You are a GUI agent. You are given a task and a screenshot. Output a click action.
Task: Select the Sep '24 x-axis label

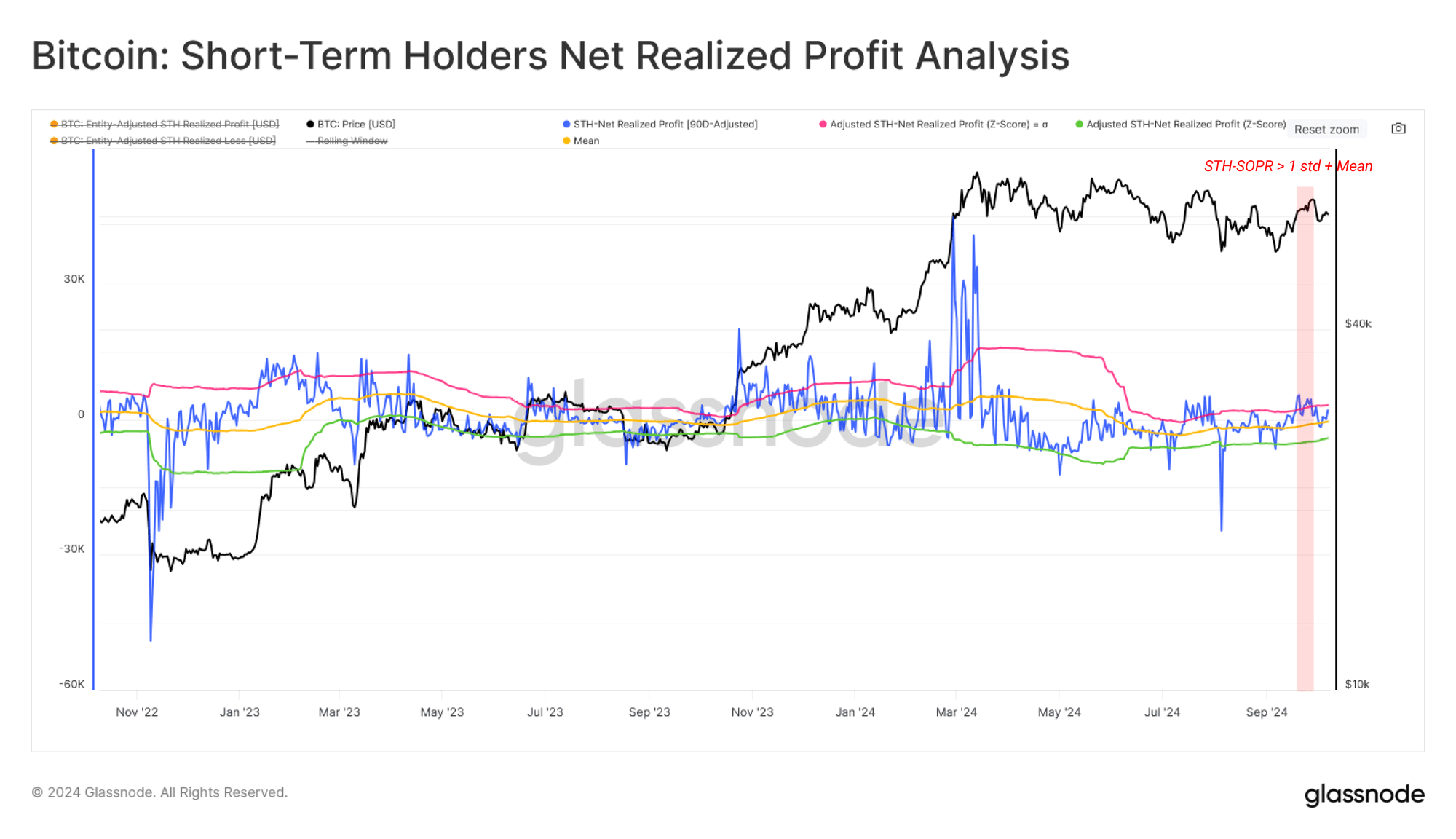pos(1267,712)
